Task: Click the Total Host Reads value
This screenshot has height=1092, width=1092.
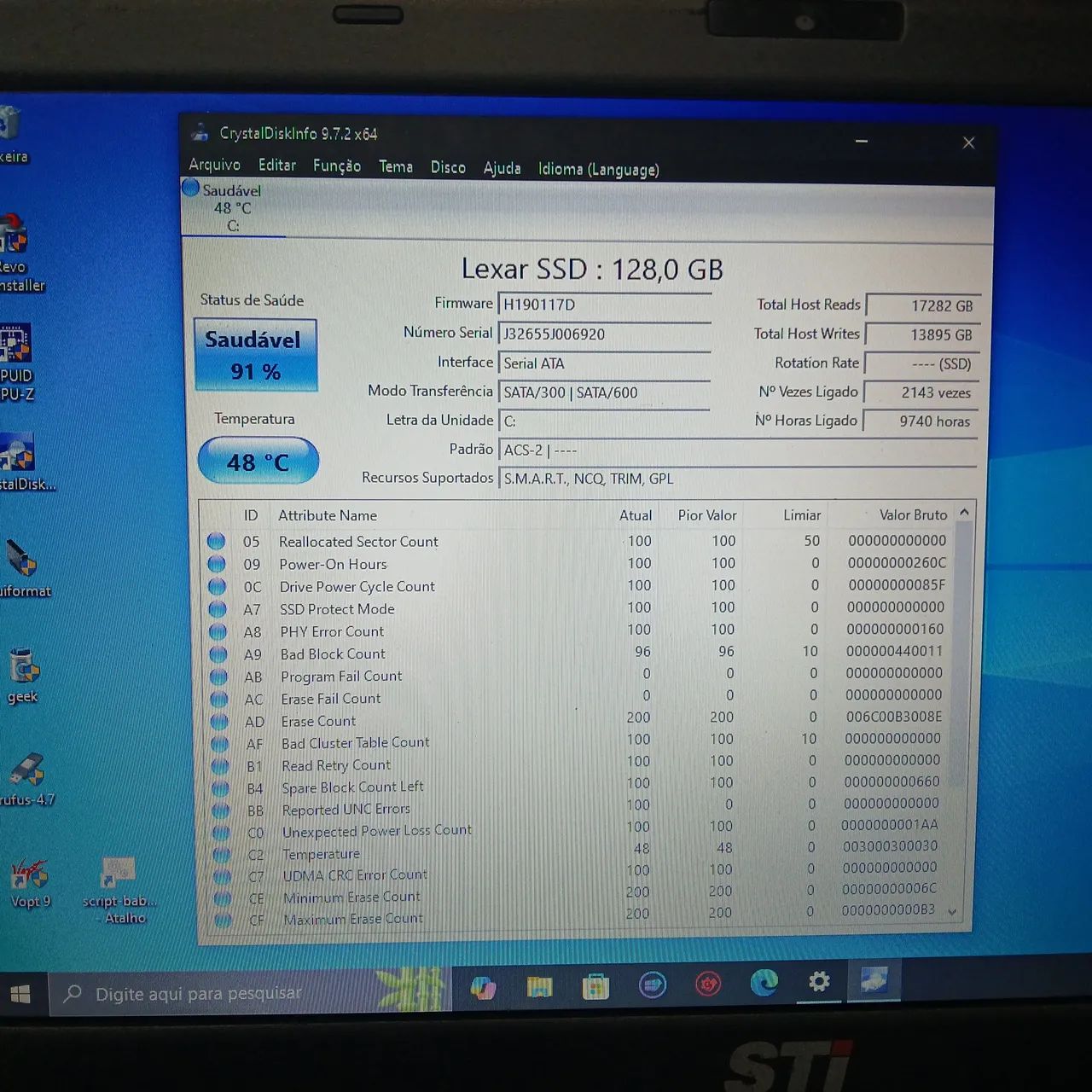Action: click(x=922, y=305)
